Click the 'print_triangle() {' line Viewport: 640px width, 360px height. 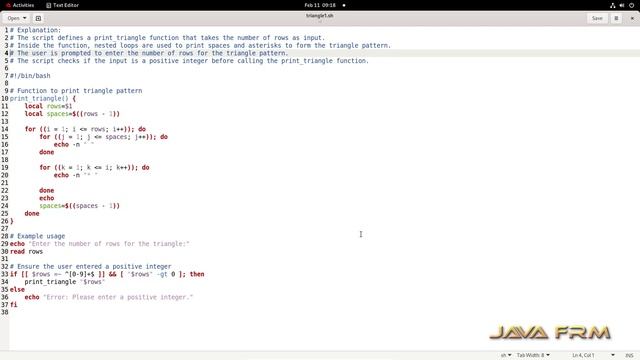point(43,98)
